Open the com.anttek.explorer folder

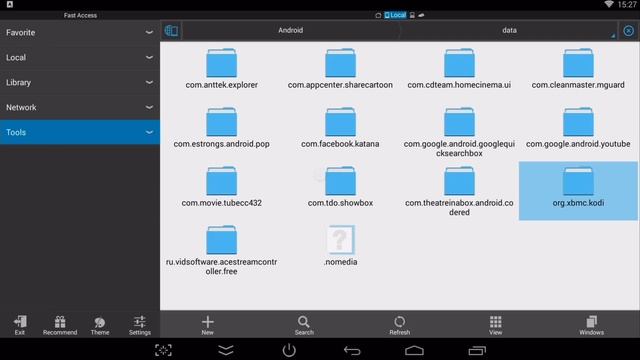(221, 69)
